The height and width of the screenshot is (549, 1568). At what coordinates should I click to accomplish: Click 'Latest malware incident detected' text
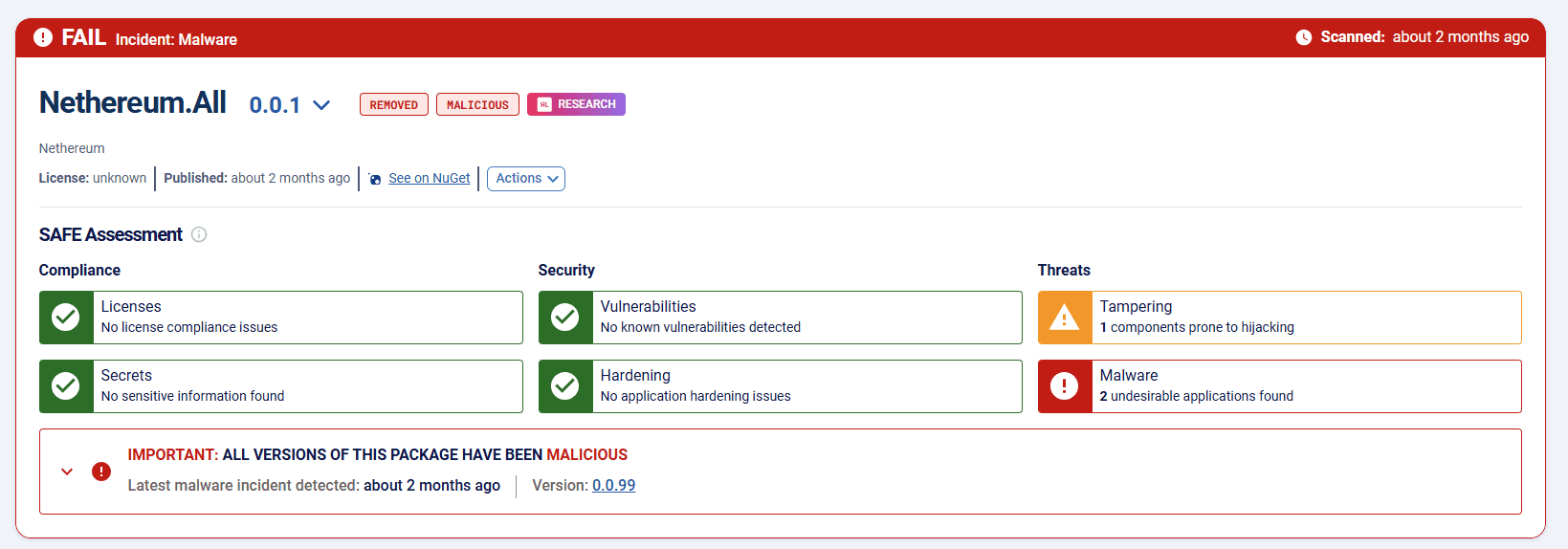pyautogui.click(x=244, y=486)
